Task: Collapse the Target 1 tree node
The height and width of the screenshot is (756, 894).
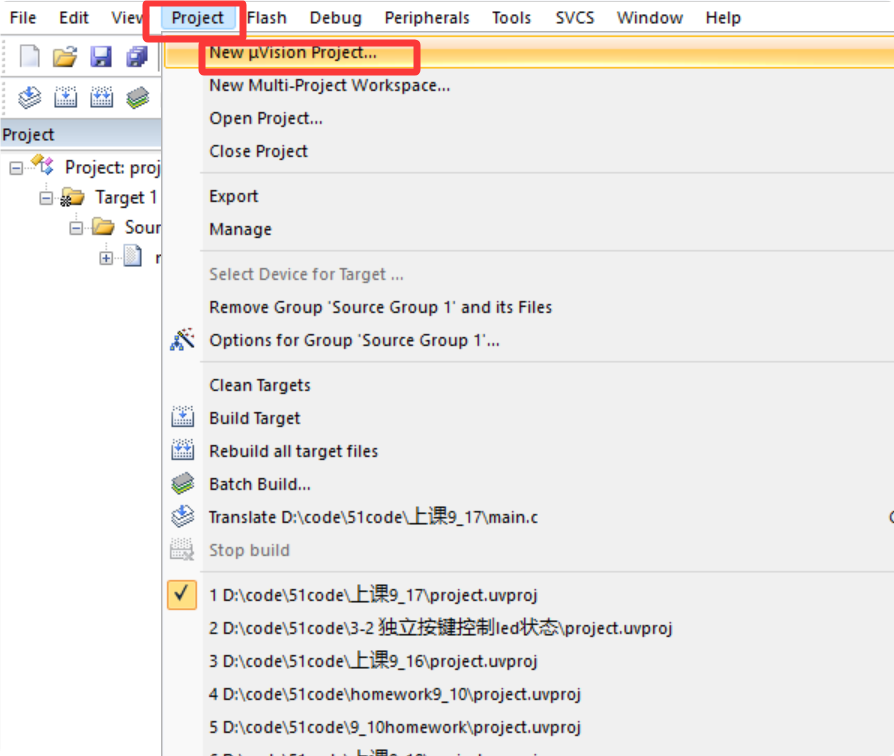Action: pyautogui.click(x=46, y=198)
